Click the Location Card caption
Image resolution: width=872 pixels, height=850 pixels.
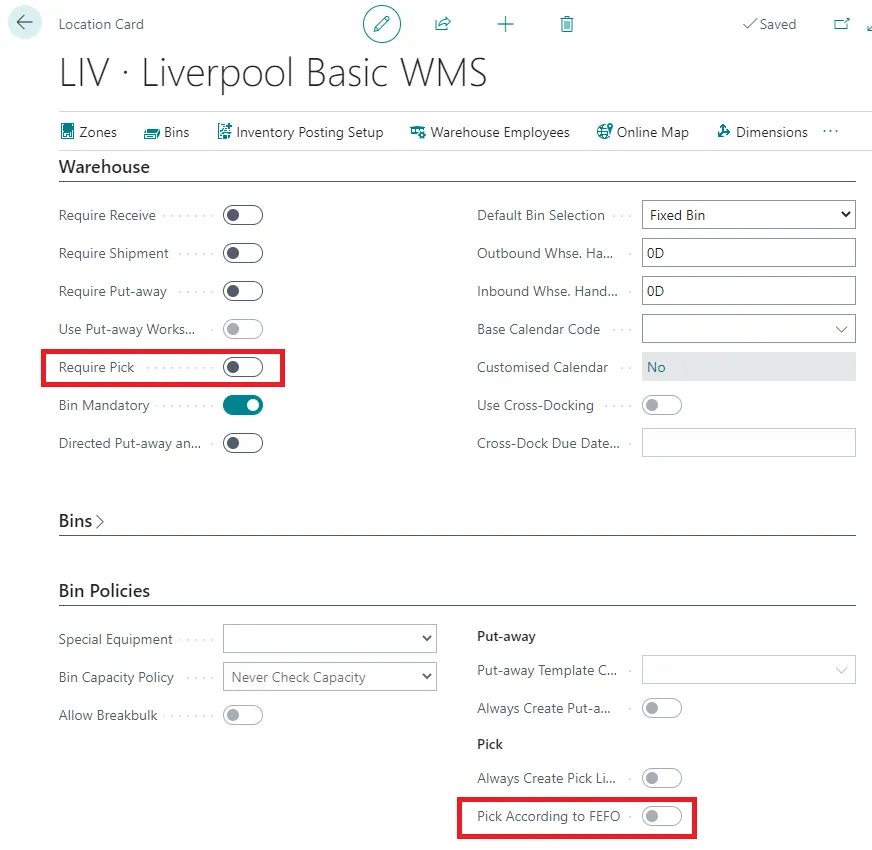coord(101,24)
